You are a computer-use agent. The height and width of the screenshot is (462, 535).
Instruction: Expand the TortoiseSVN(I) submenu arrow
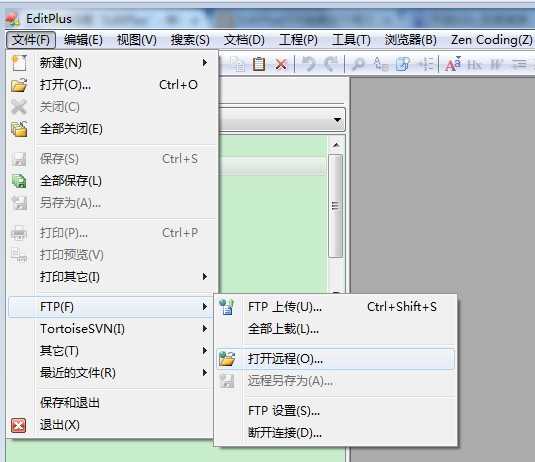(x=205, y=329)
